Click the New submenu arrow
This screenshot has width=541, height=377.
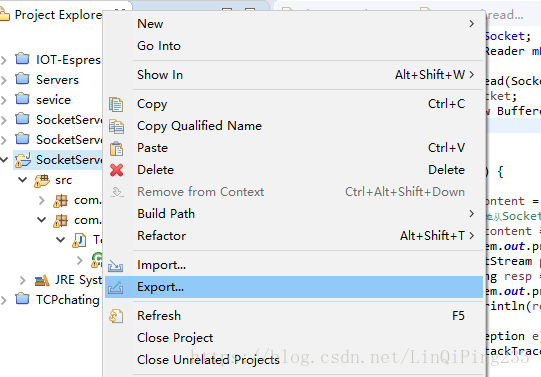point(472,24)
